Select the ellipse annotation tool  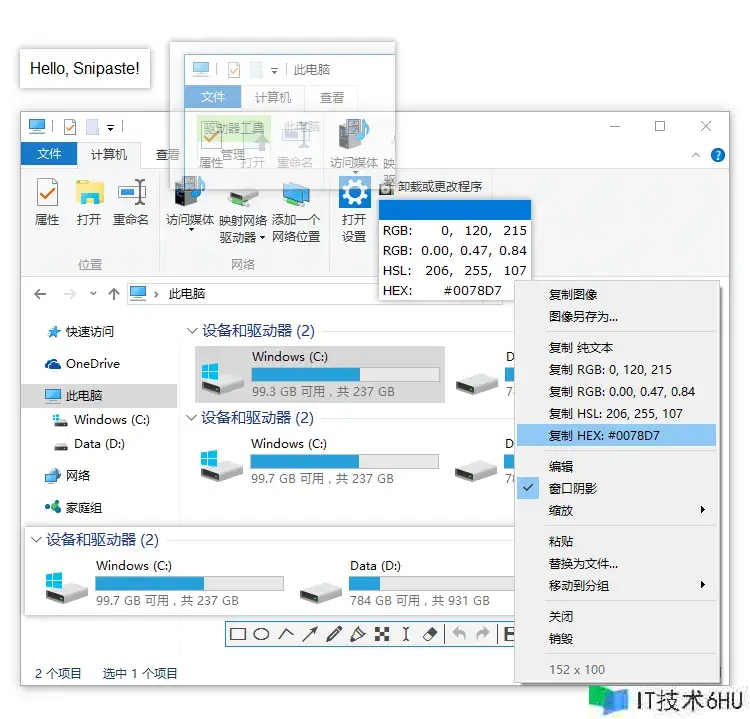261,634
